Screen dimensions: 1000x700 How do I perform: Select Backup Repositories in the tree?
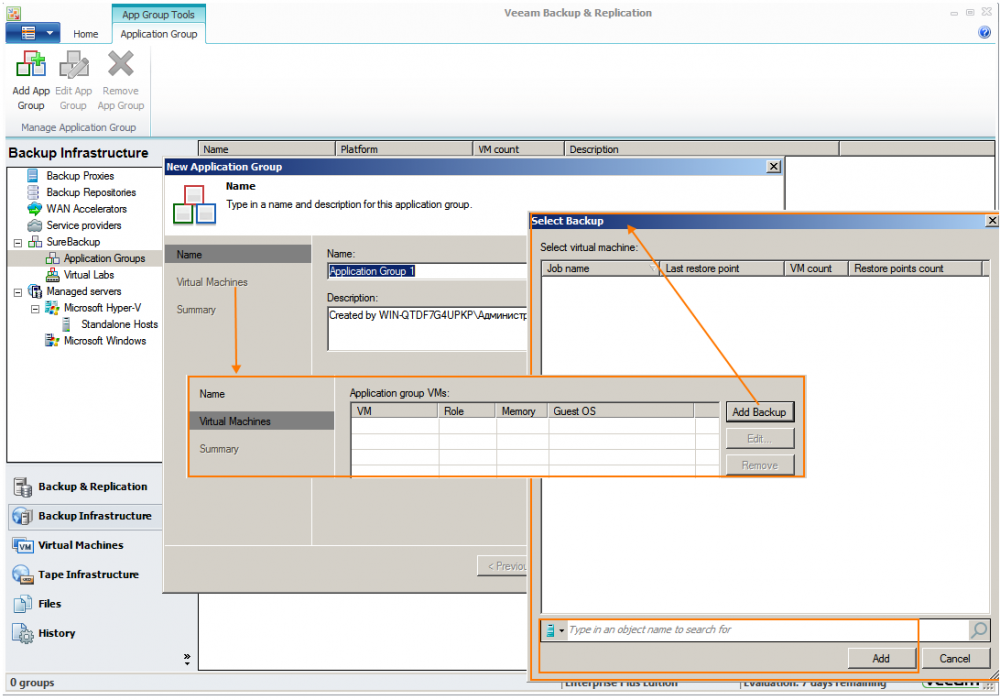point(91,192)
